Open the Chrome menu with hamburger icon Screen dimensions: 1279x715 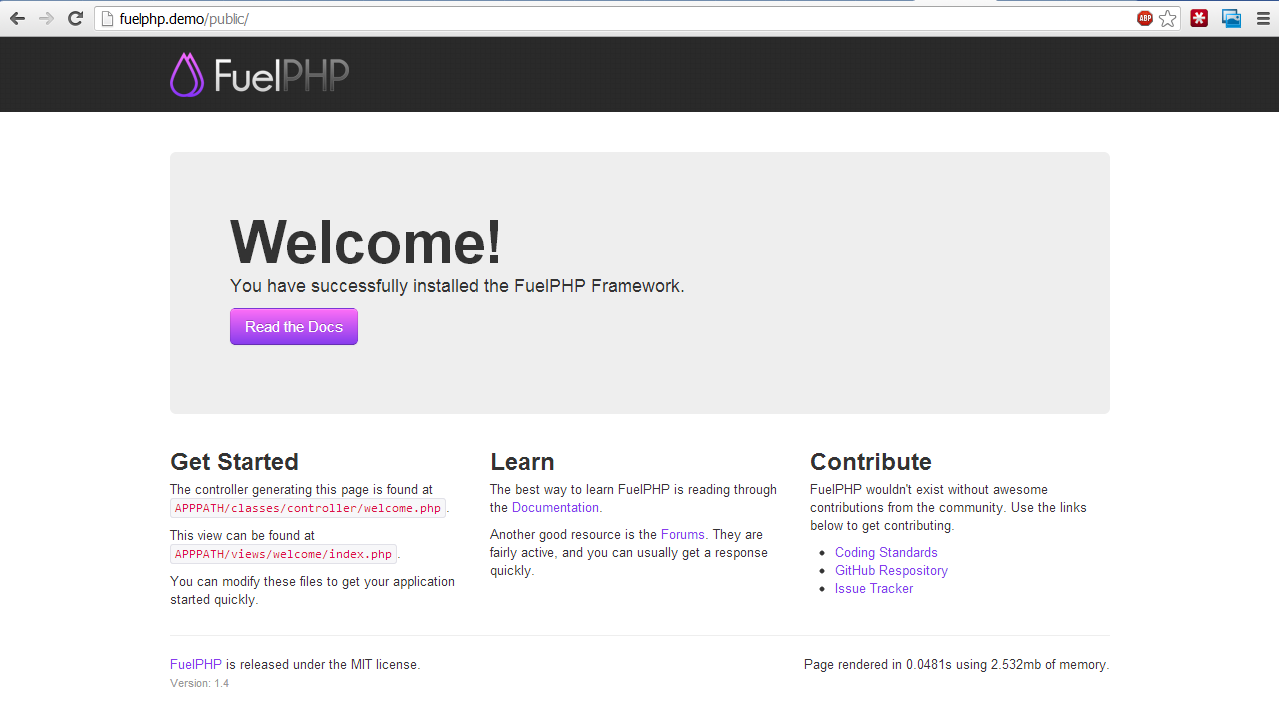point(1263,17)
